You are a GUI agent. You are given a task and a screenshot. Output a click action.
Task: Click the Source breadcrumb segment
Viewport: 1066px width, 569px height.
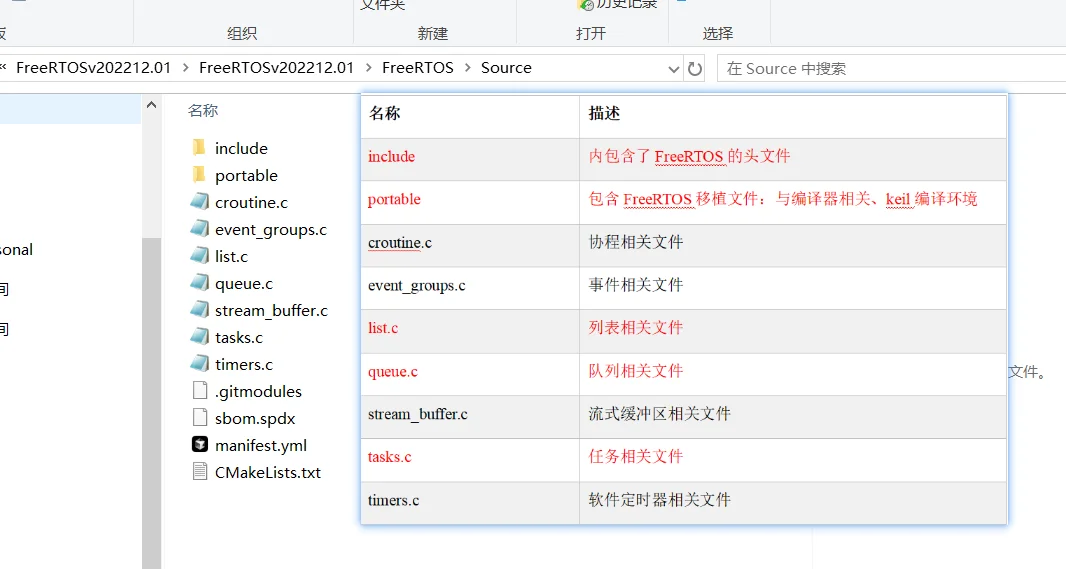[x=506, y=68]
